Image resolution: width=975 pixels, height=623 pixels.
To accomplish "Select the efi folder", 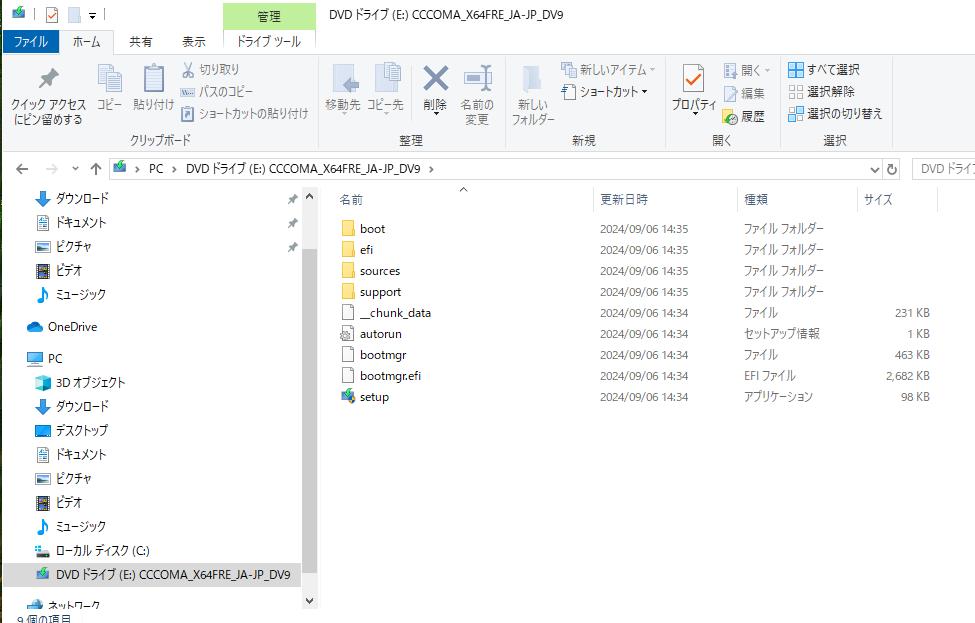I will click(366, 250).
